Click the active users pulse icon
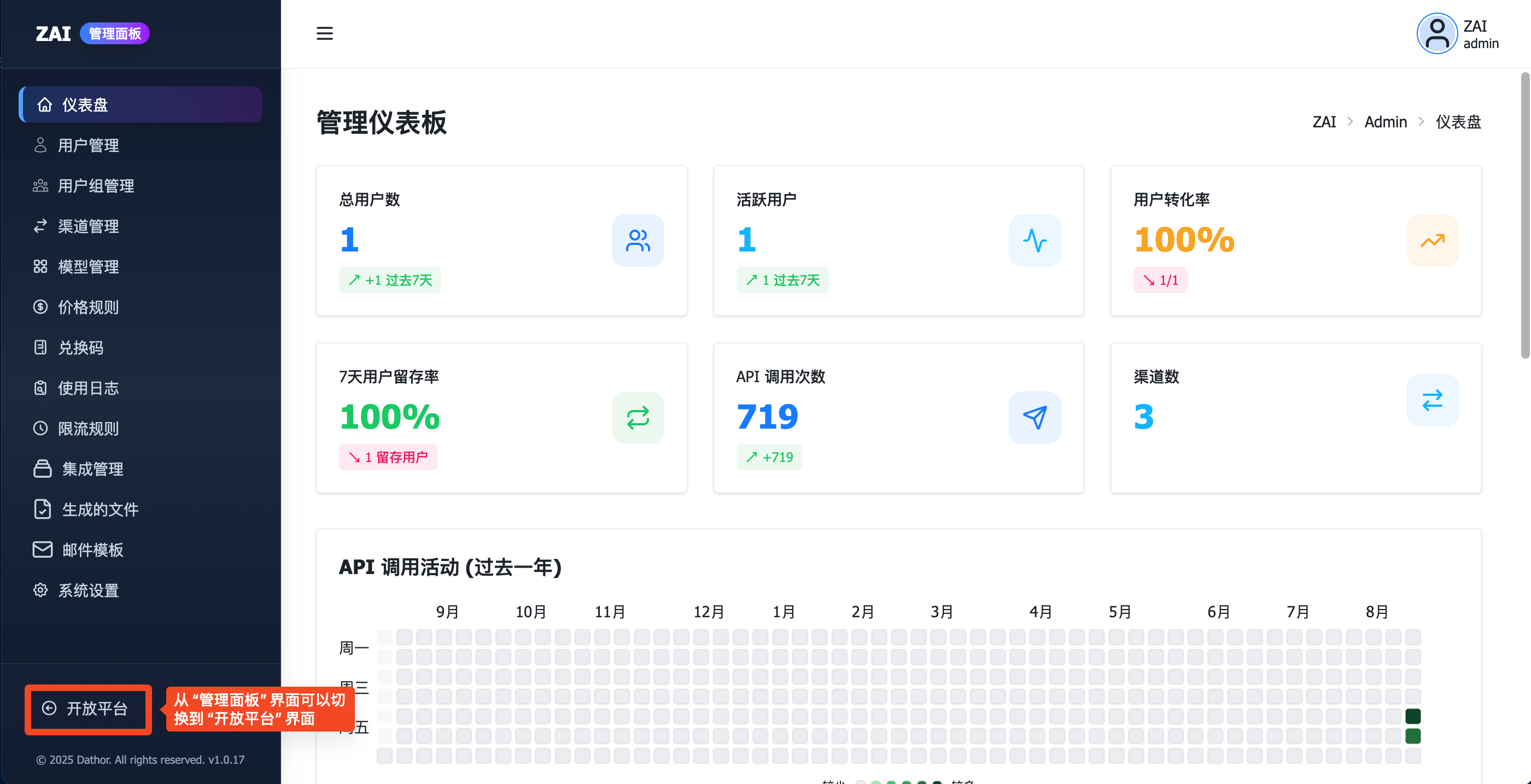Screen dimensions: 1531x784 (x=1034, y=240)
